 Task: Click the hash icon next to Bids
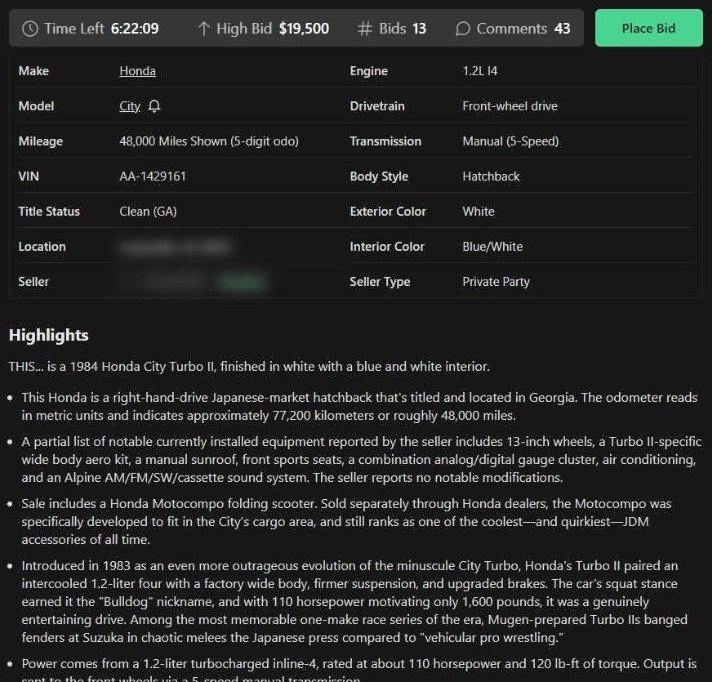click(364, 29)
